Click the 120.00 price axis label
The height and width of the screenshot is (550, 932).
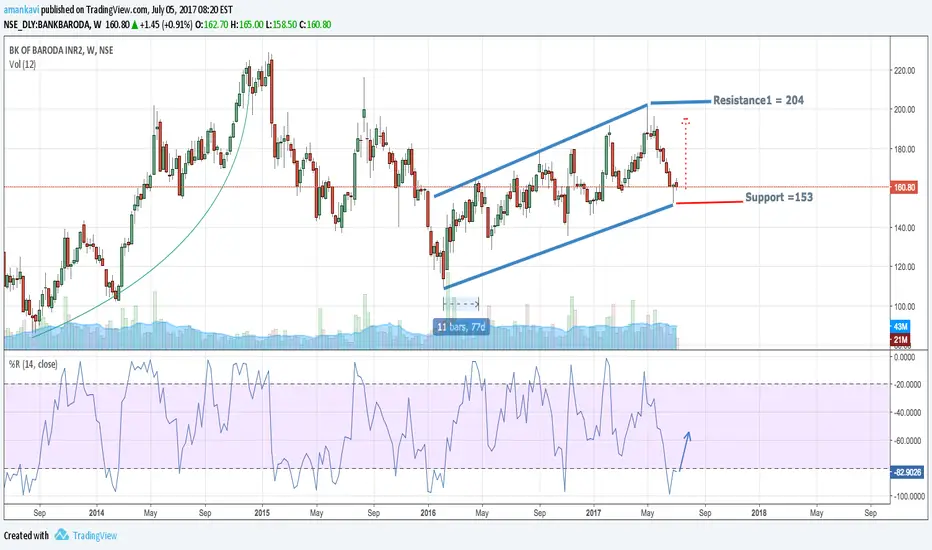coord(904,267)
